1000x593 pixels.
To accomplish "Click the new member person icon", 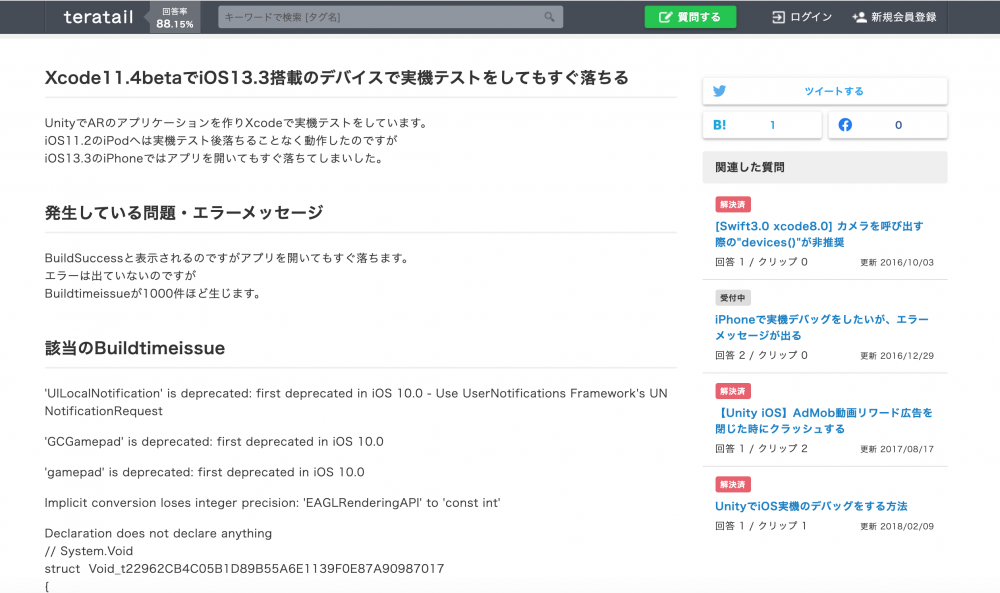I will point(859,17).
